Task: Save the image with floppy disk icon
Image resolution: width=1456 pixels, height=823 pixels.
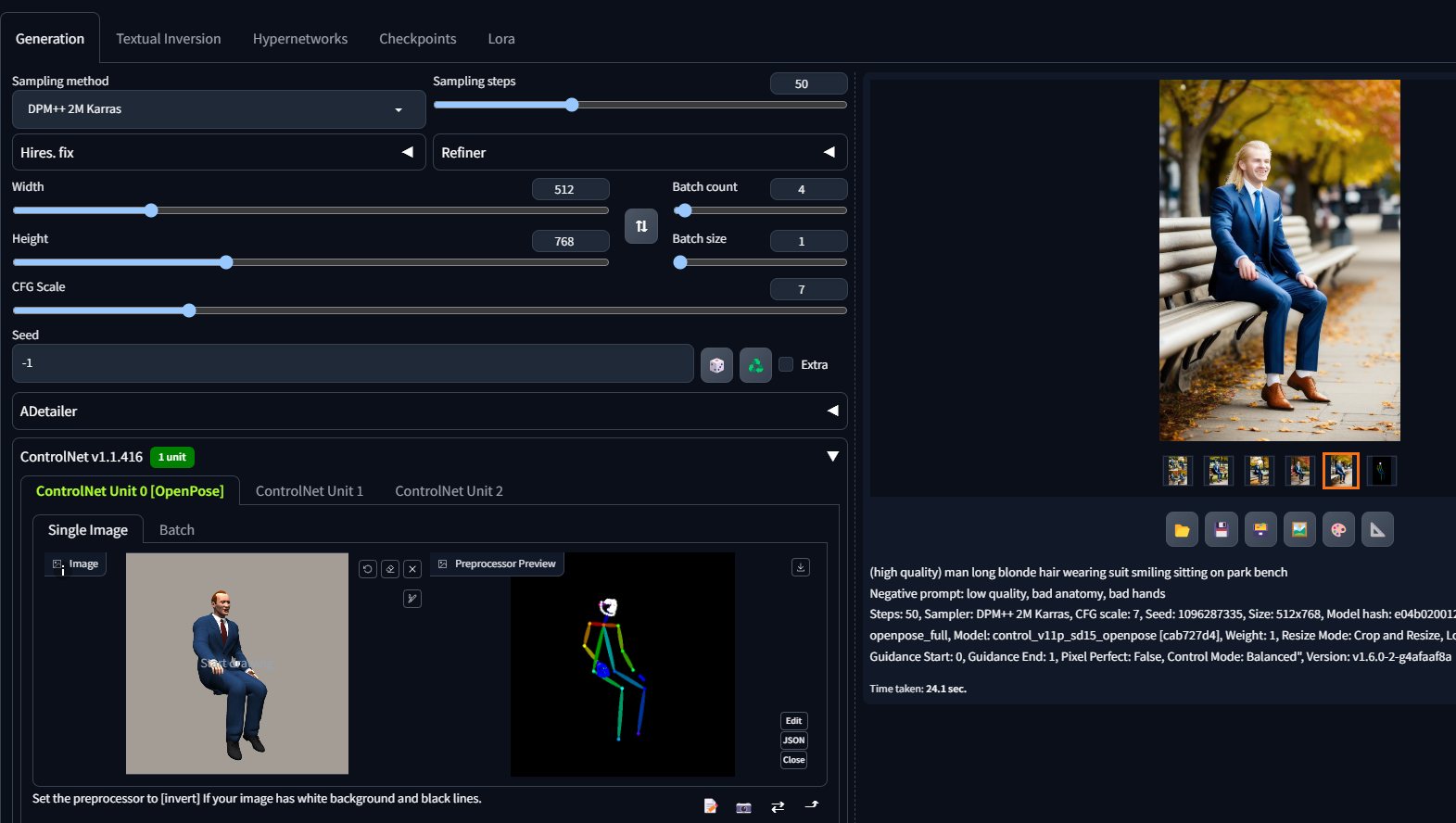Action: [x=1222, y=530]
